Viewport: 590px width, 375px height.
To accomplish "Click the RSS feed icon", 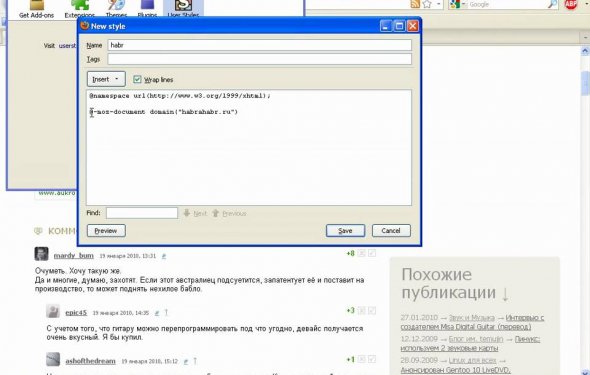I will tap(415, 4).
